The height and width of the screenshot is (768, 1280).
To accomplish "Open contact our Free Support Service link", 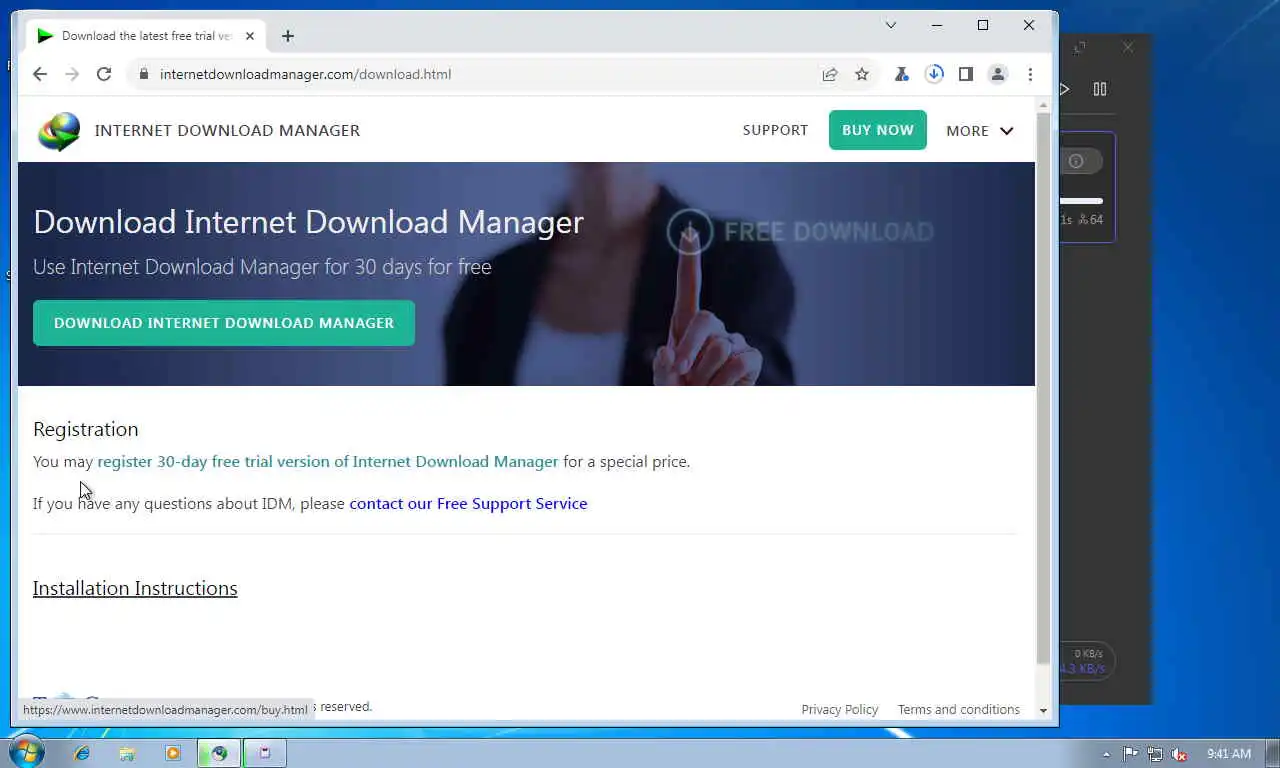I will tap(468, 504).
